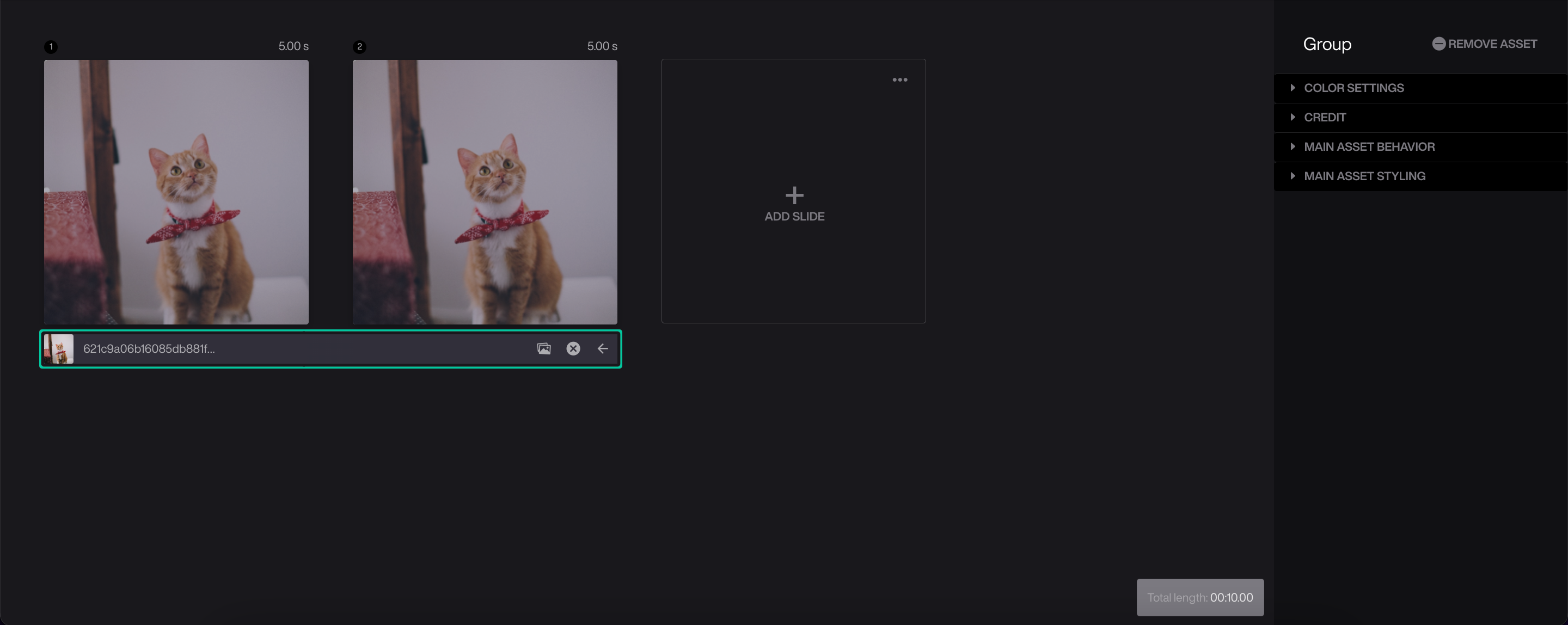1568x625 pixels.
Task: Click the 5.00 s duration of slide 2
Action: [602, 46]
